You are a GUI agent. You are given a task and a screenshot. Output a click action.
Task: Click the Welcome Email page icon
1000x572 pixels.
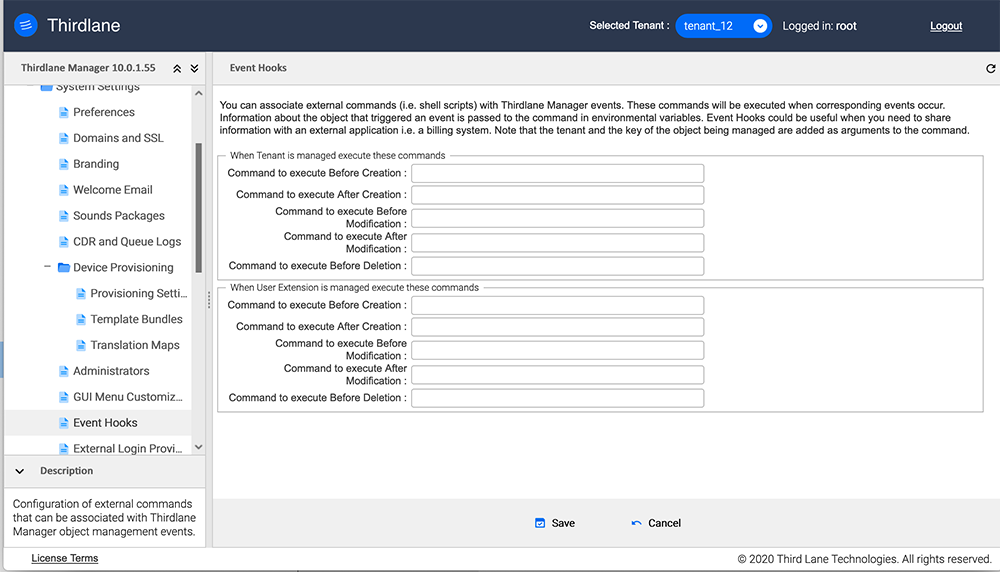coord(63,189)
